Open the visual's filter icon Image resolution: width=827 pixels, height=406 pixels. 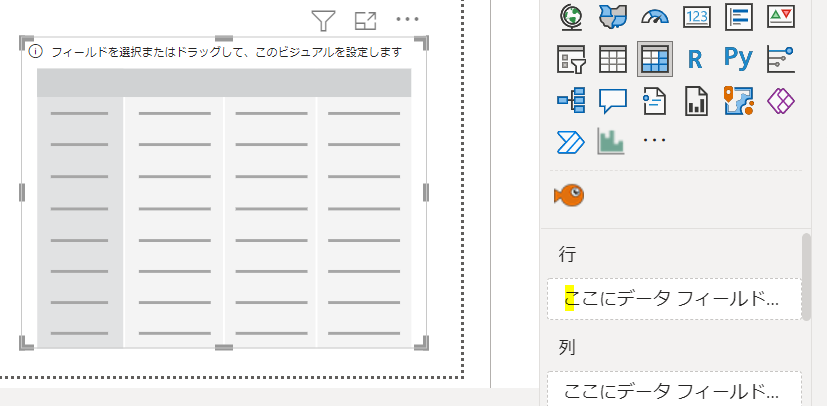tap(322, 20)
